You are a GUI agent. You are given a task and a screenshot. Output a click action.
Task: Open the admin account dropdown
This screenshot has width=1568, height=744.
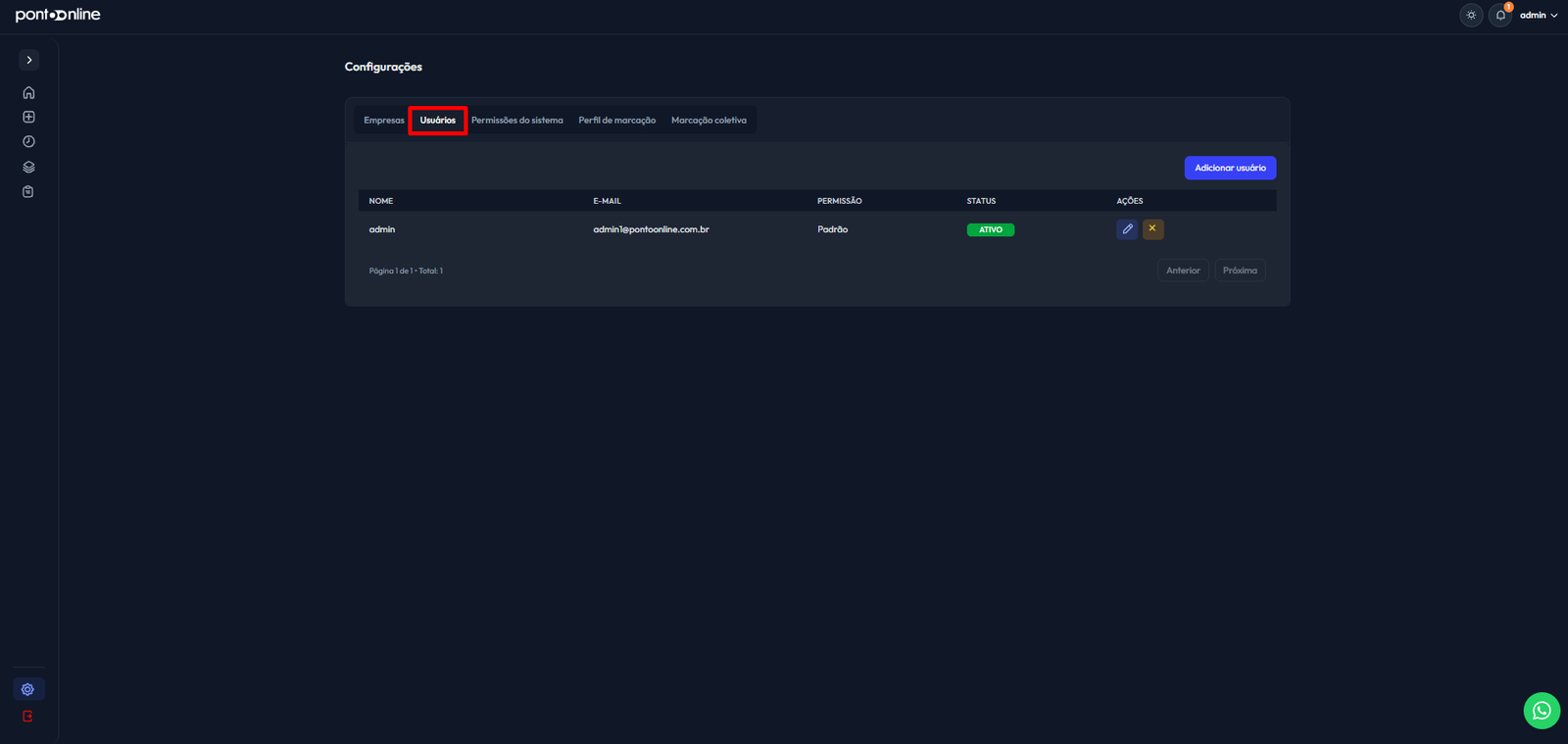(x=1539, y=15)
